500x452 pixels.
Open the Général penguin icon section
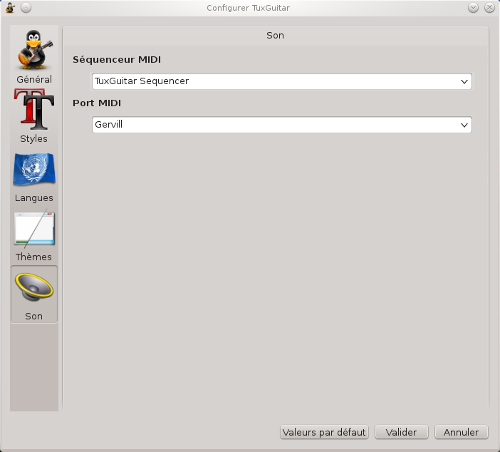35,49
